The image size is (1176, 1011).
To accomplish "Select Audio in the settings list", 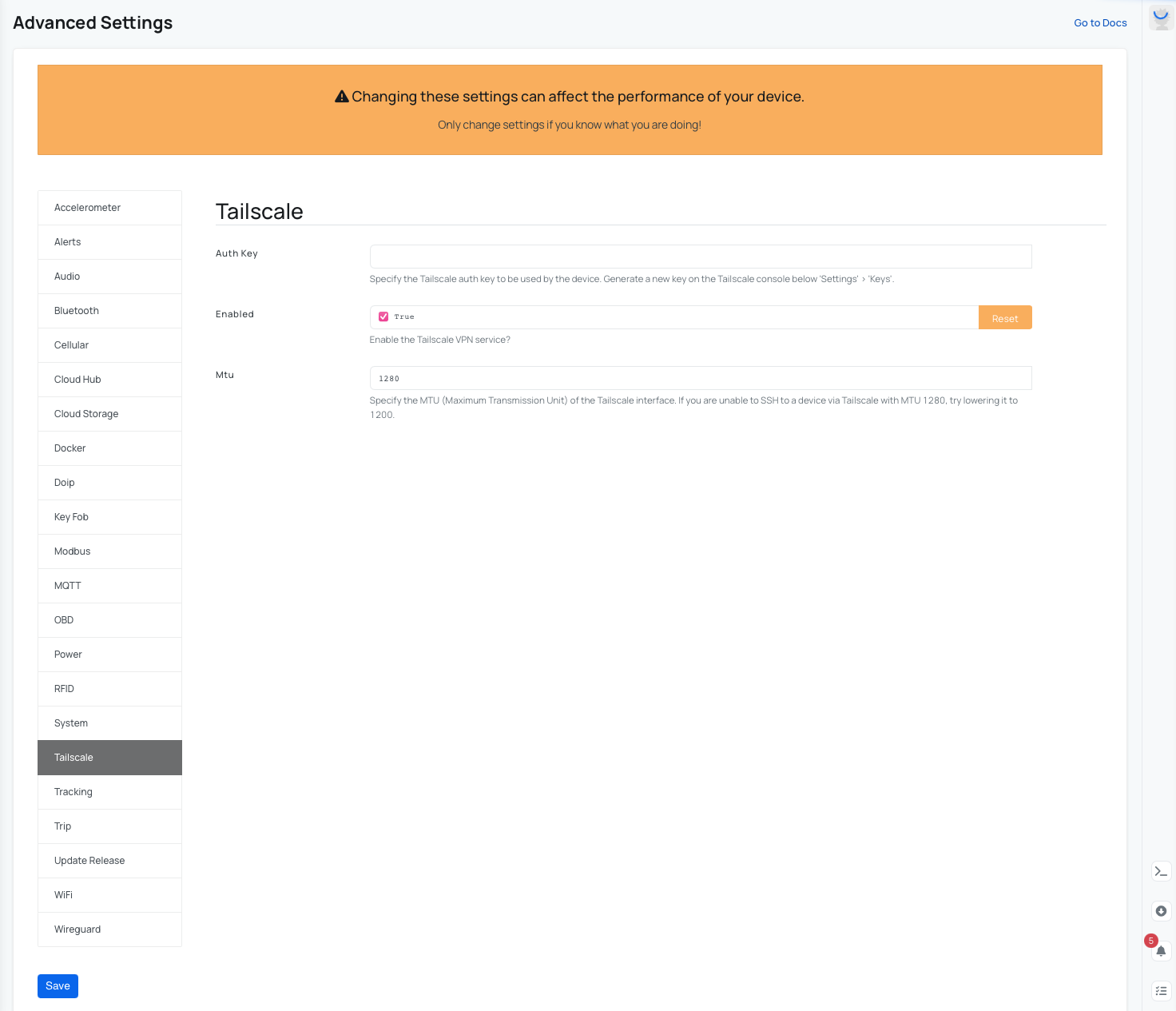I will [109, 277].
